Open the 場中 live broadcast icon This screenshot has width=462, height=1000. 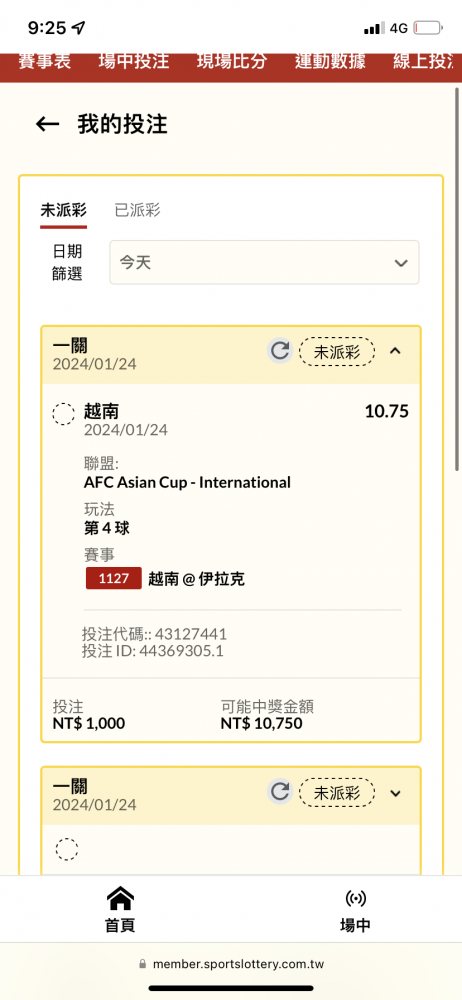355,899
